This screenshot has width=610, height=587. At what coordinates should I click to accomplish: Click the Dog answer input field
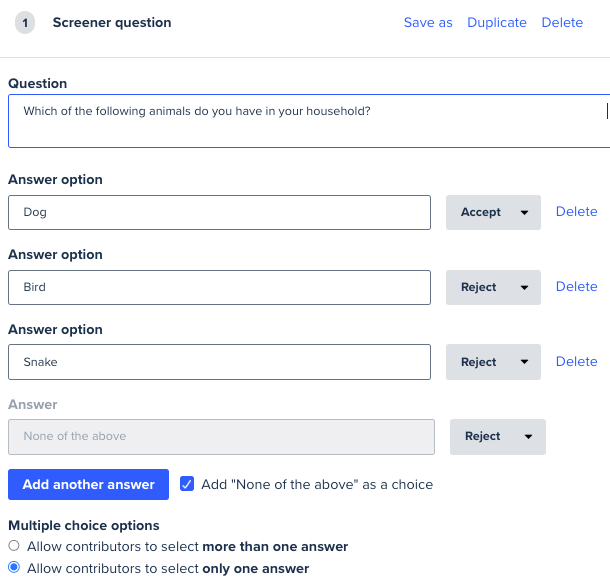219,212
